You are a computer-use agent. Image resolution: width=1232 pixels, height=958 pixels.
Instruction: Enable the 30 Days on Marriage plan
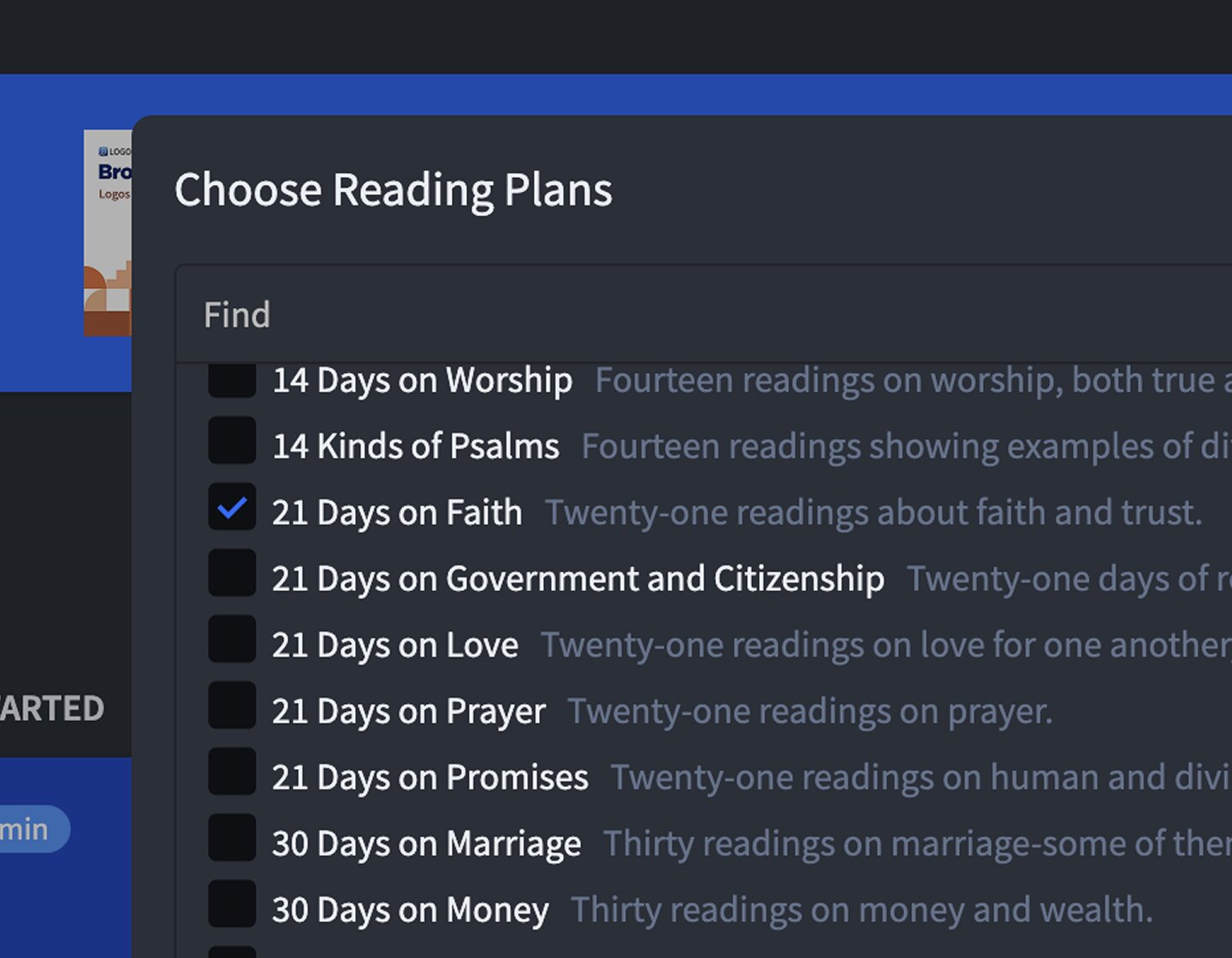232,838
